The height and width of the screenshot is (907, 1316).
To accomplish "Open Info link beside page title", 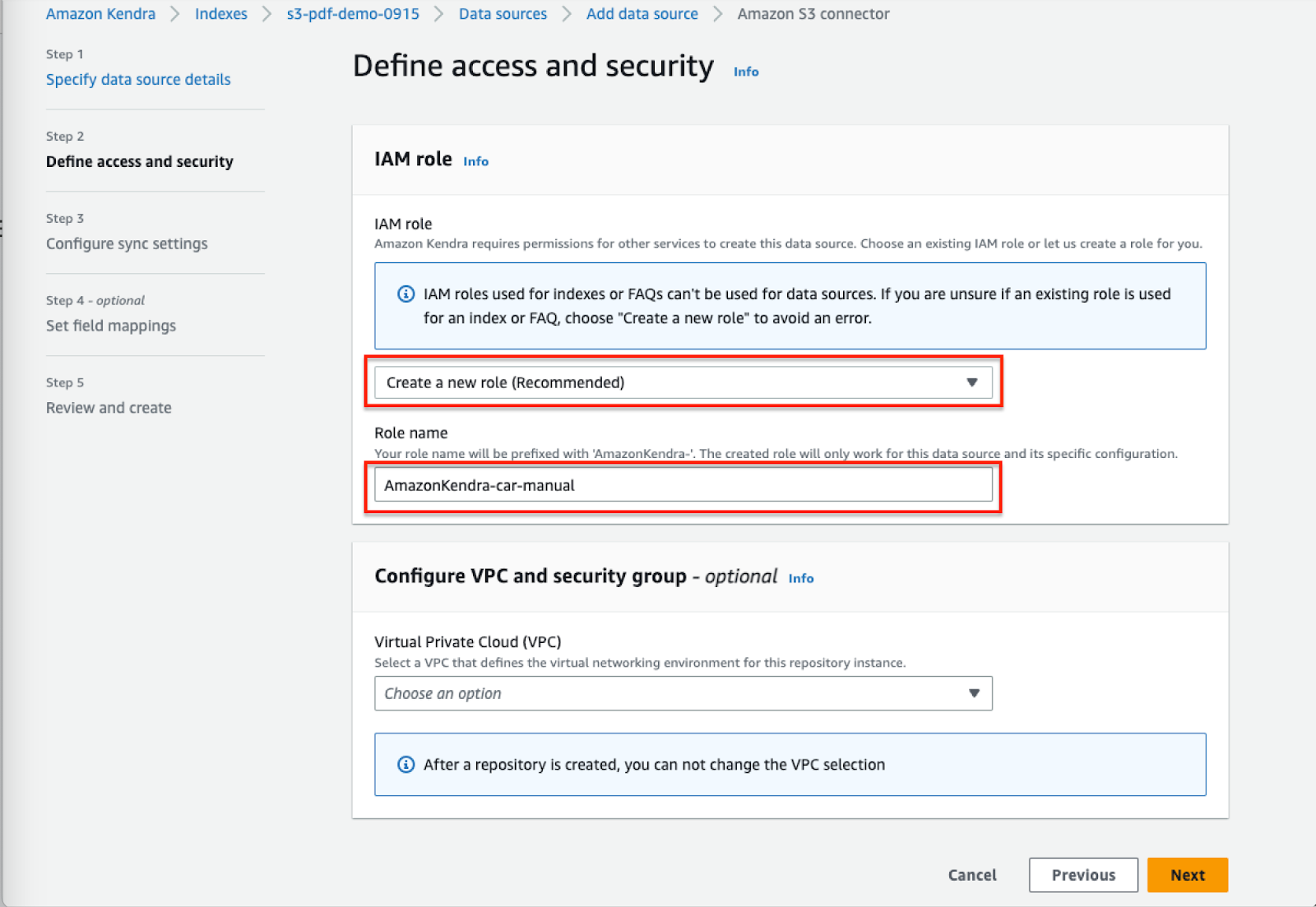I will pyautogui.click(x=746, y=72).
